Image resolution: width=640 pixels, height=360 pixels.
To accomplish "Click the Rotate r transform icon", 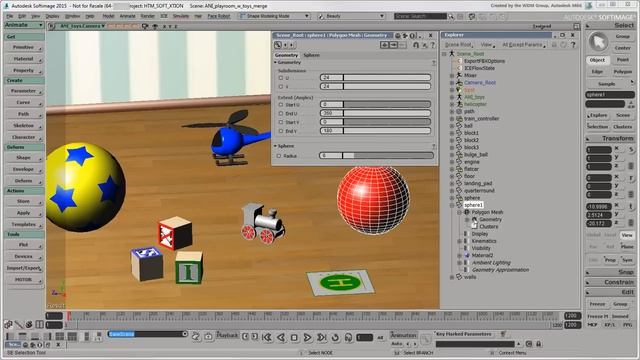I will (x=631, y=178).
